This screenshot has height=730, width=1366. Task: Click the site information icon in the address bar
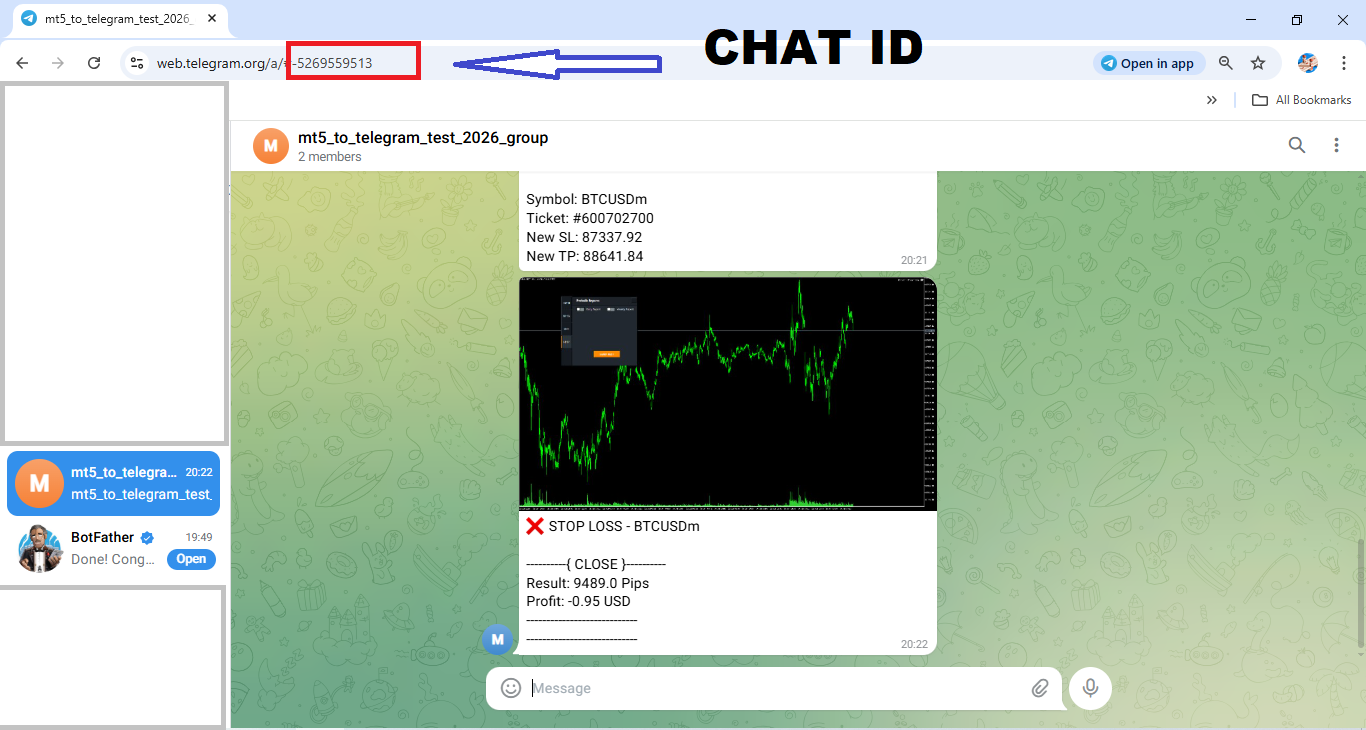click(x=136, y=62)
